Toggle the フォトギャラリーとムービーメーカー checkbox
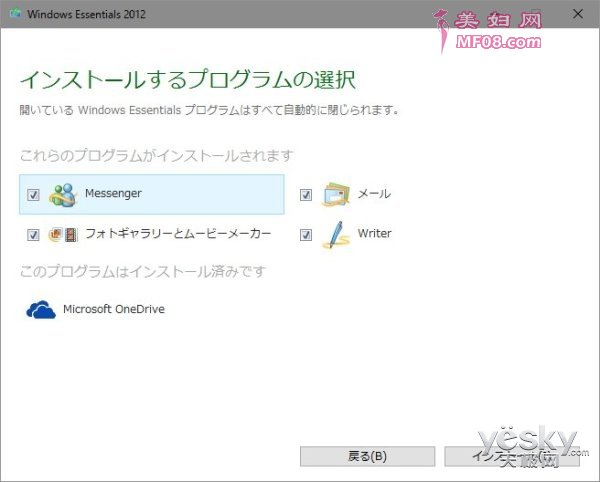The height and width of the screenshot is (482, 600). click(33, 234)
